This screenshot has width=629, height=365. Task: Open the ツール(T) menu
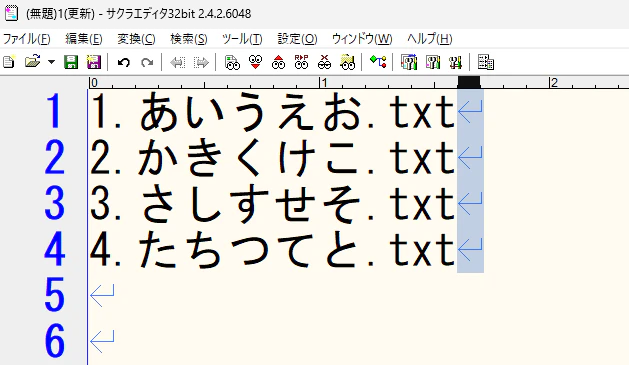[242, 39]
